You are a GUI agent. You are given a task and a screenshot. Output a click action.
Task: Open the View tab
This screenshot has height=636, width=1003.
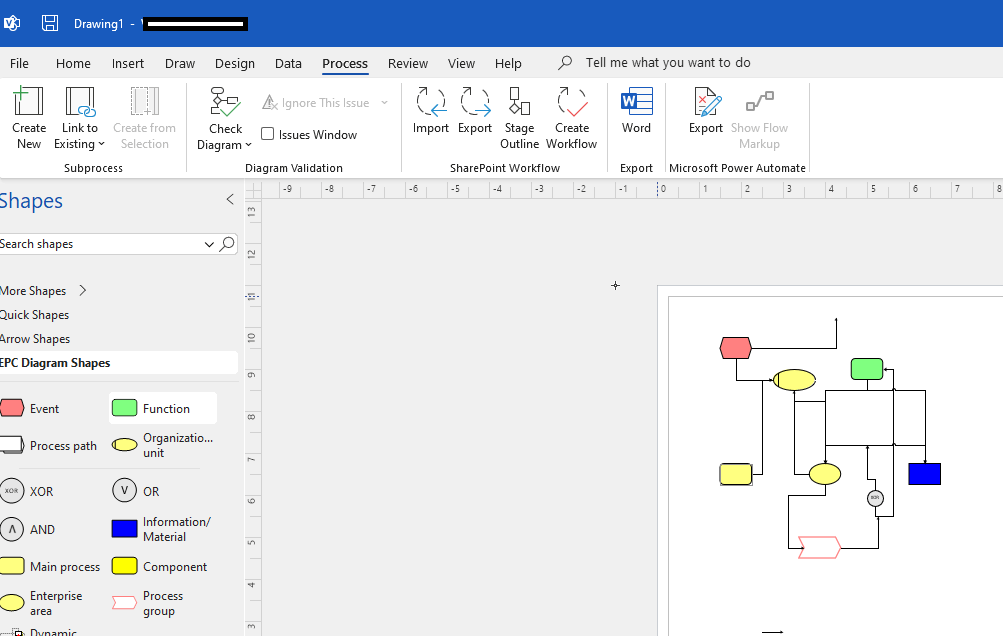point(461,63)
